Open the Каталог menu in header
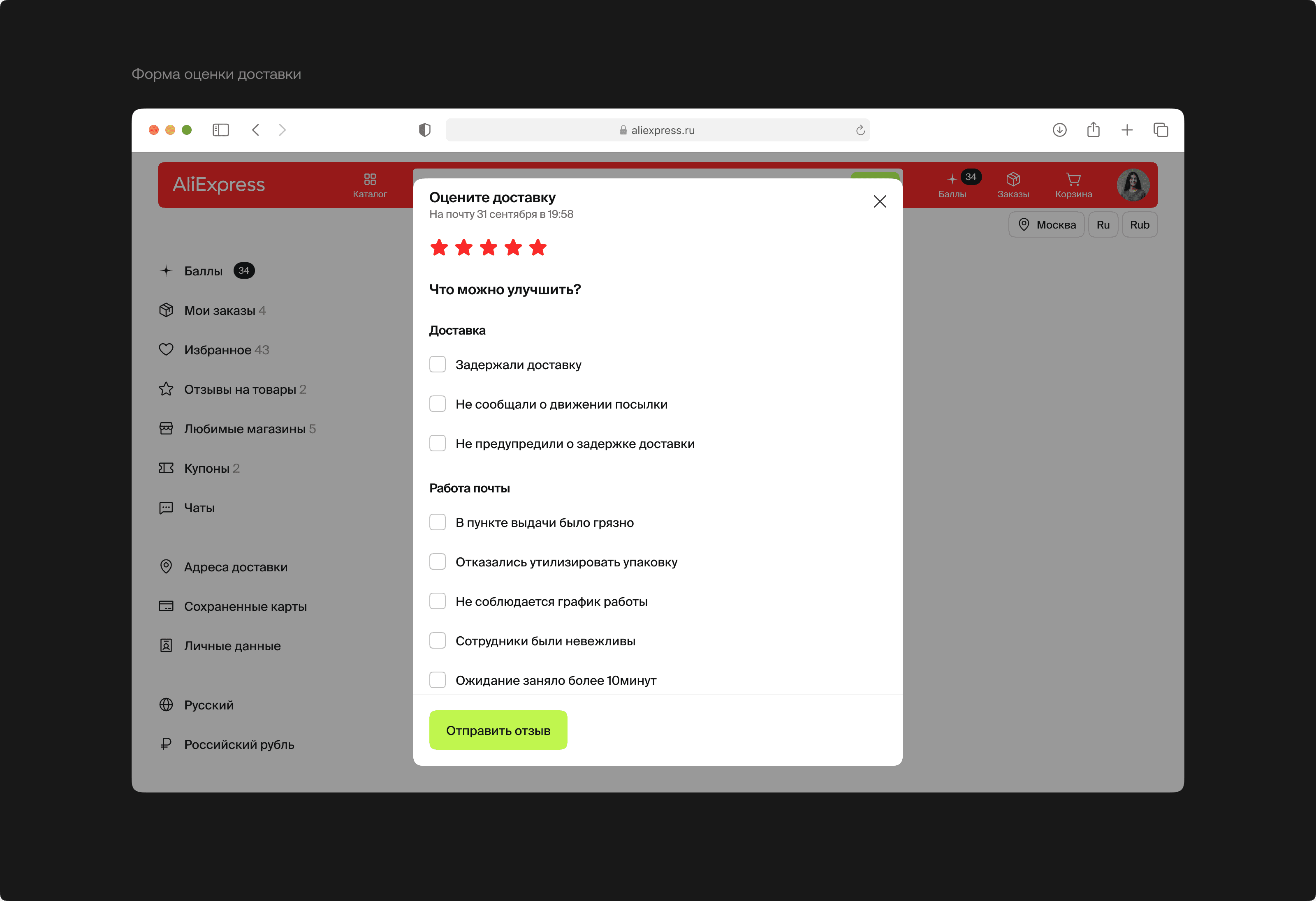This screenshot has height=901, width=1316. (x=370, y=185)
